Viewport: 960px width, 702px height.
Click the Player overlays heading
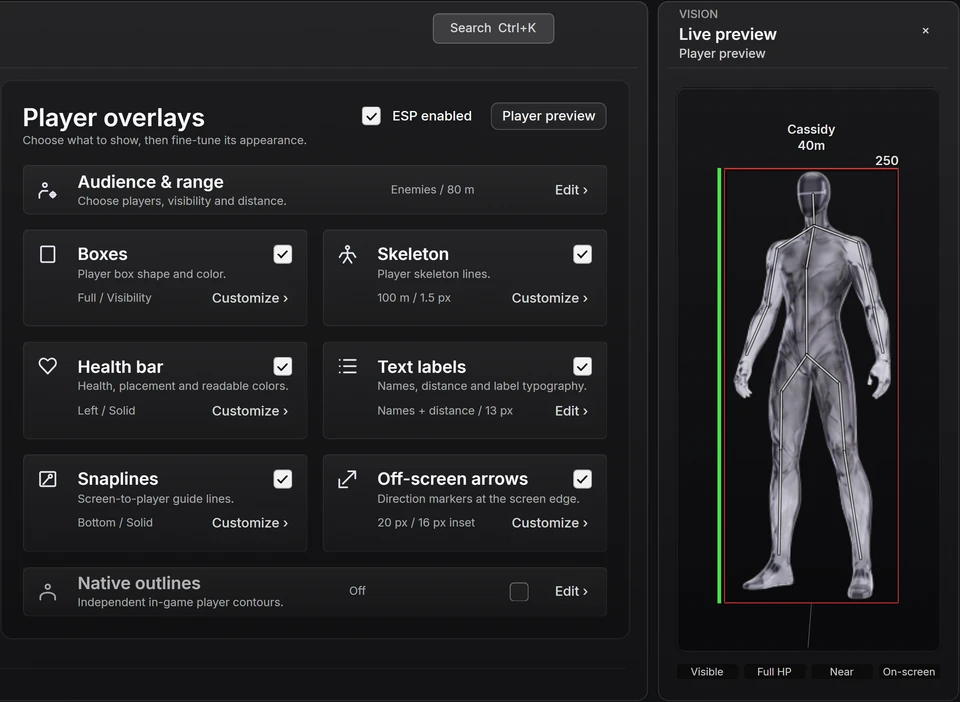point(114,118)
